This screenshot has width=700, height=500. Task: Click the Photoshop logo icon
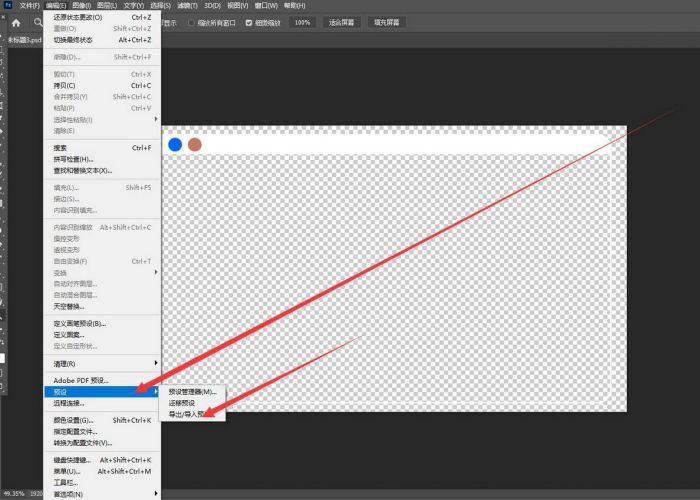click(x=6, y=6)
